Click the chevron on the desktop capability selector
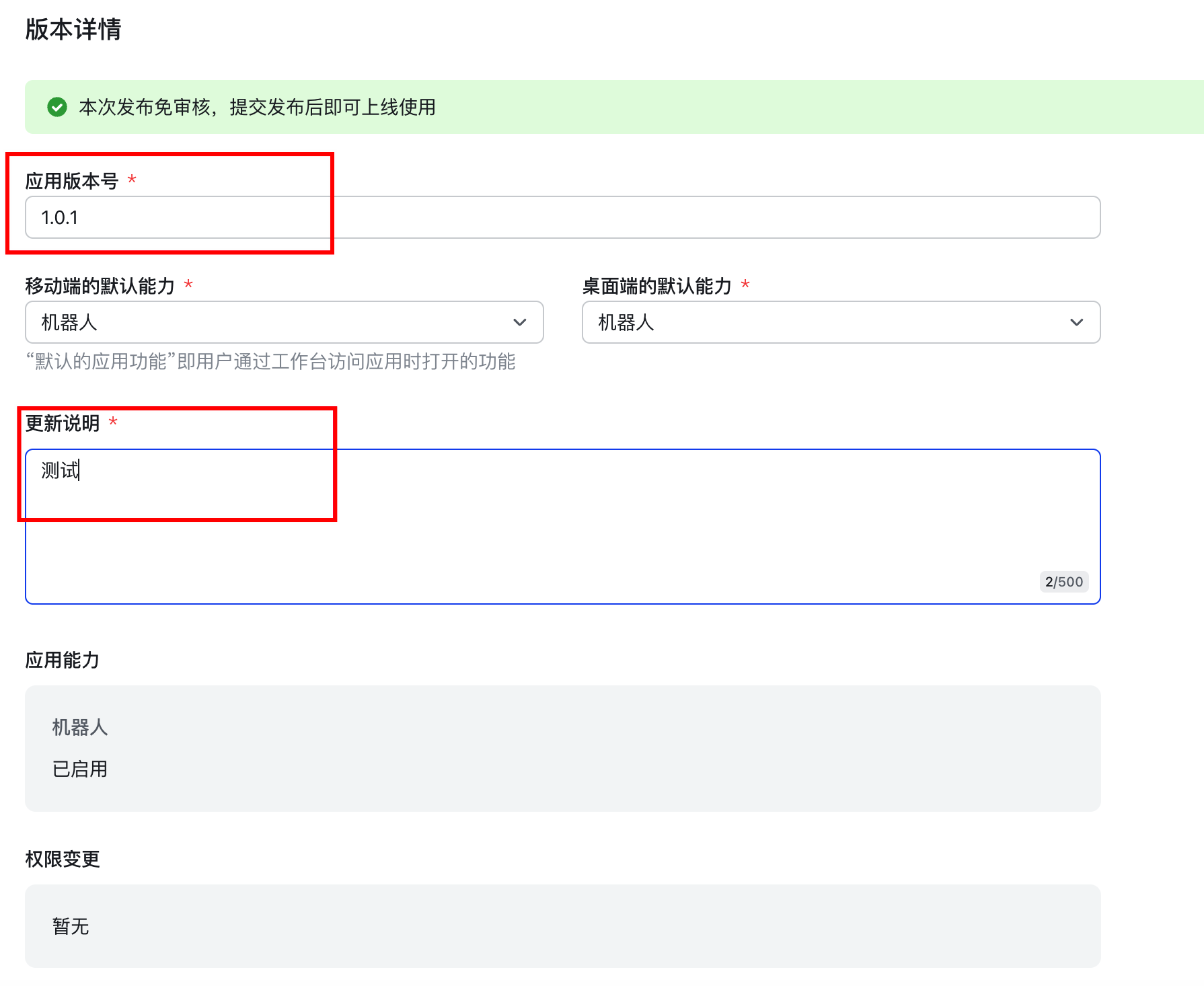 pos(1077,322)
